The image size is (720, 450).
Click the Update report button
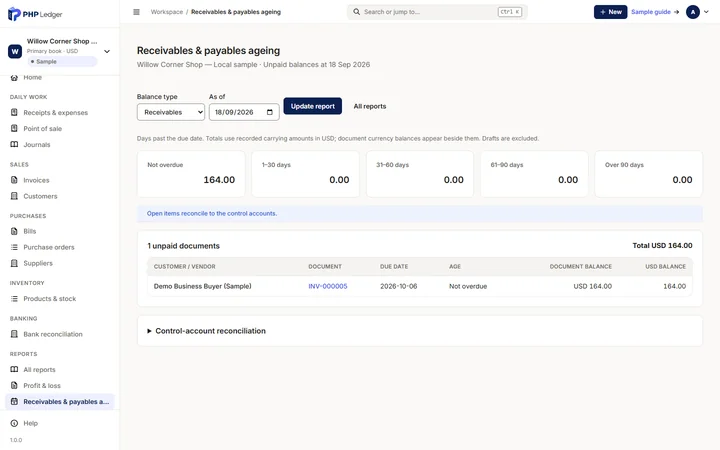click(313, 106)
